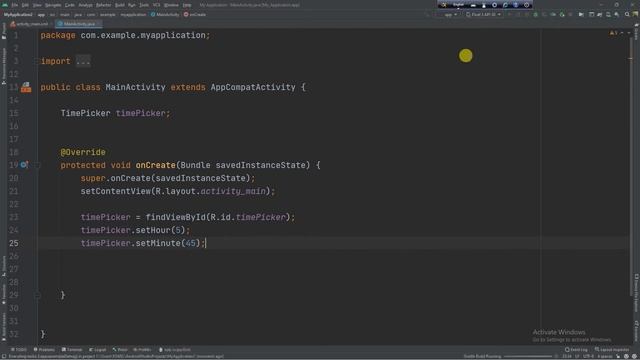
Task: Click the cursor position indicator in the status bar
Action: tap(567, 356)
